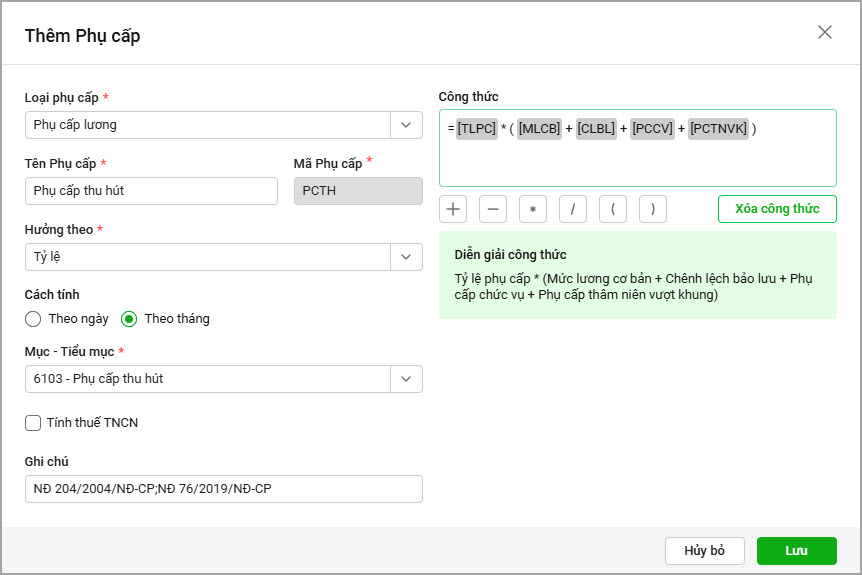The image size is (862, 575).
Task: Click the Xóa công thức button
Action: click(x=777, y=209)
